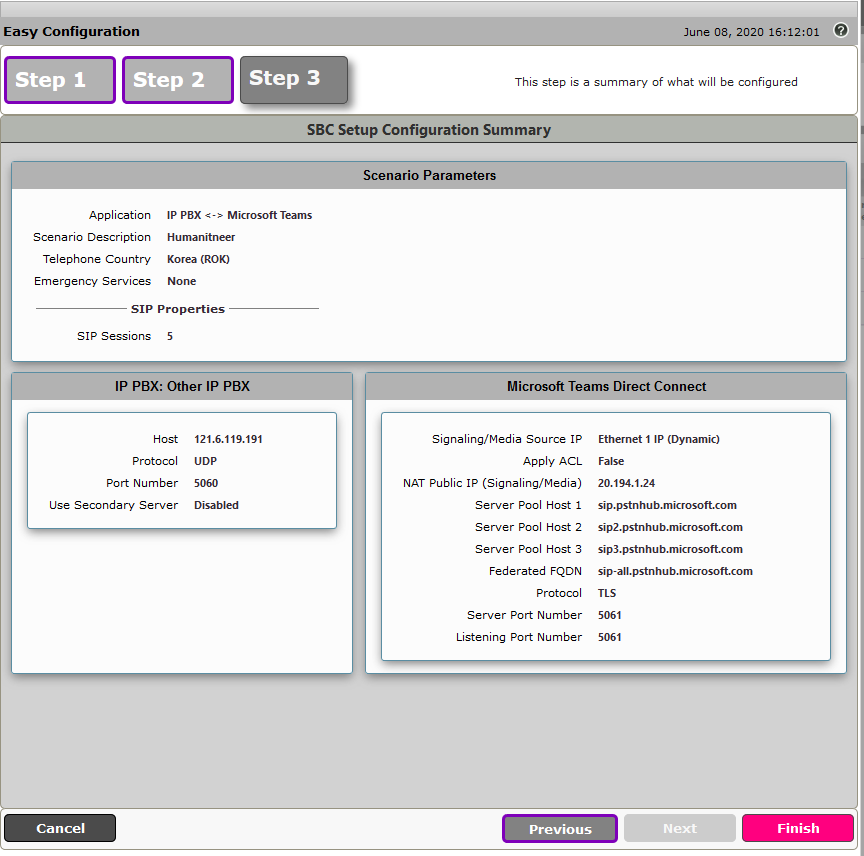864x856 pixels.
Task: Click the Telephone Country label
Action: point(96,259)
